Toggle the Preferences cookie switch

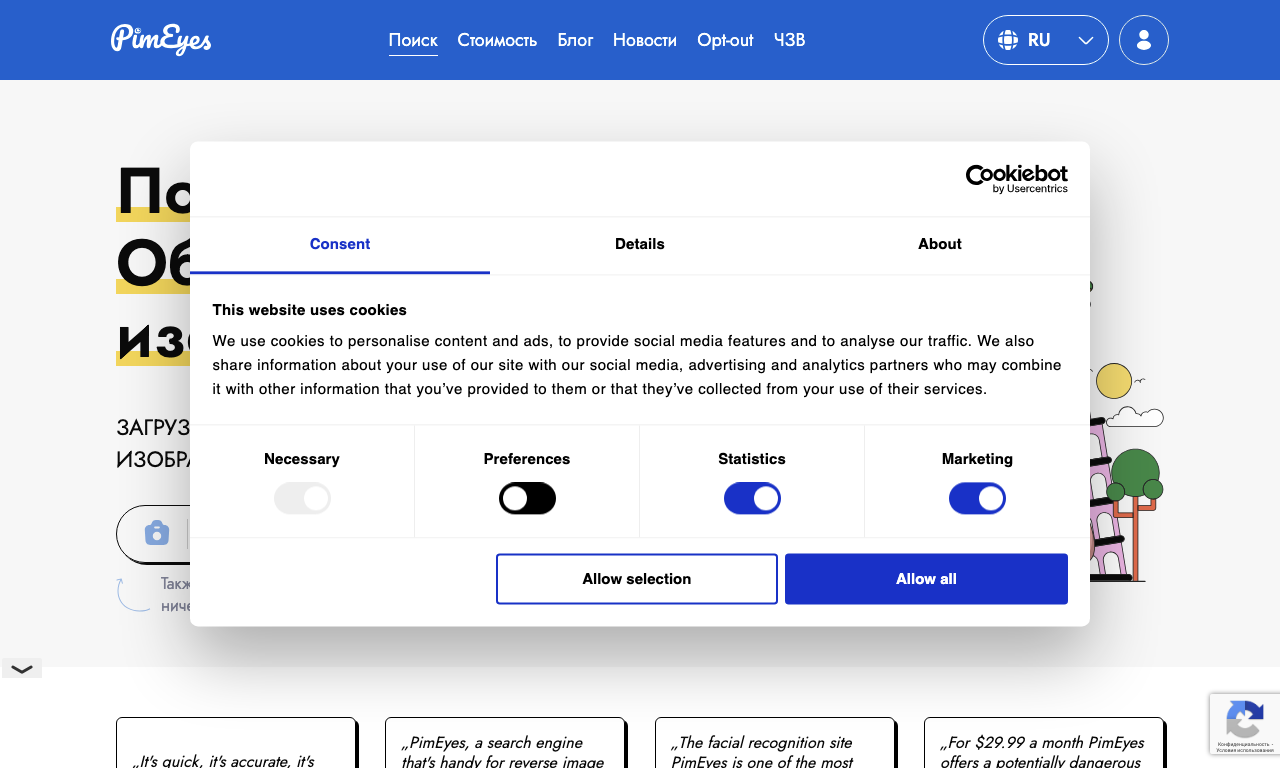click(527, 498)
